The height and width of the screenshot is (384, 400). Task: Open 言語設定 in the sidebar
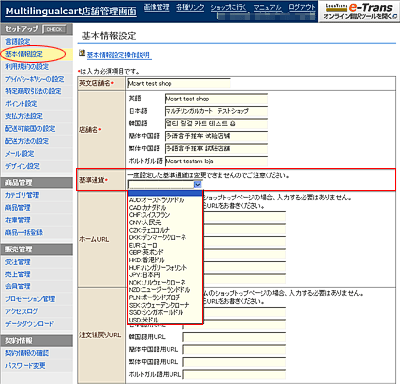[x=18, y=42]
